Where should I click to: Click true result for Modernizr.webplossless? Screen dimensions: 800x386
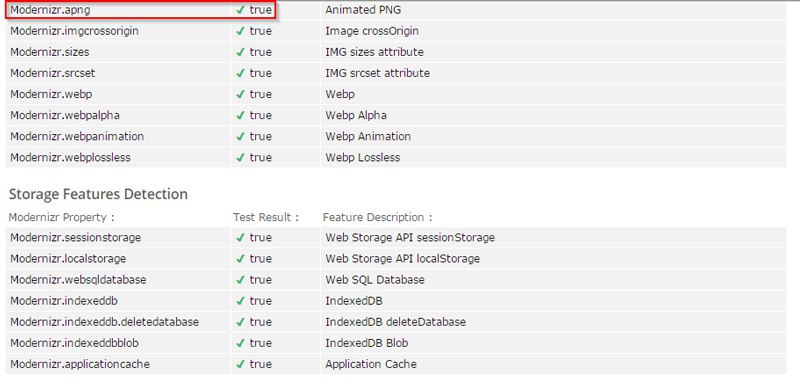coord(260,158)
